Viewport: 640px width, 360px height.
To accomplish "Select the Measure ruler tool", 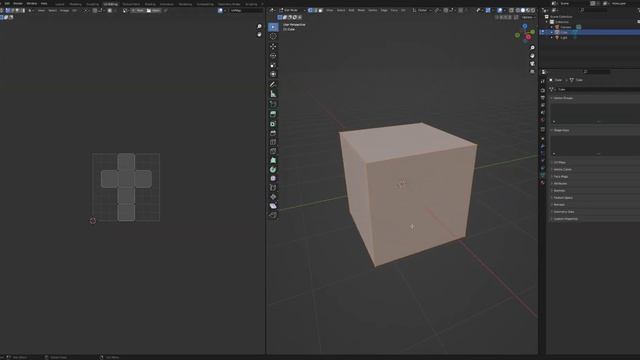I will [x=273, y=94].
